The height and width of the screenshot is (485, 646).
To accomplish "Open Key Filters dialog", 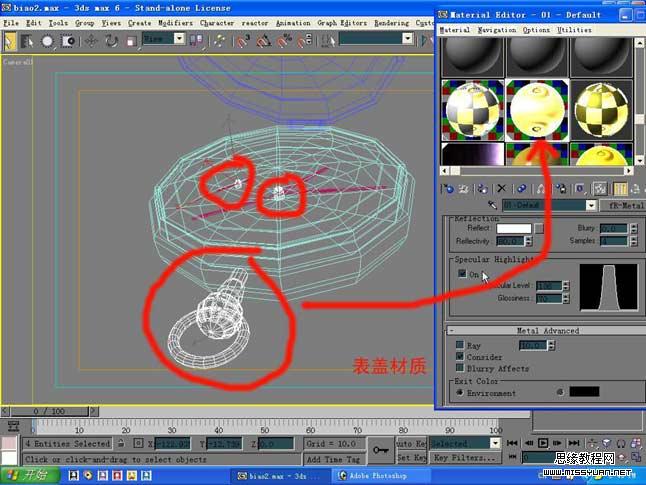I will point(466,457).
